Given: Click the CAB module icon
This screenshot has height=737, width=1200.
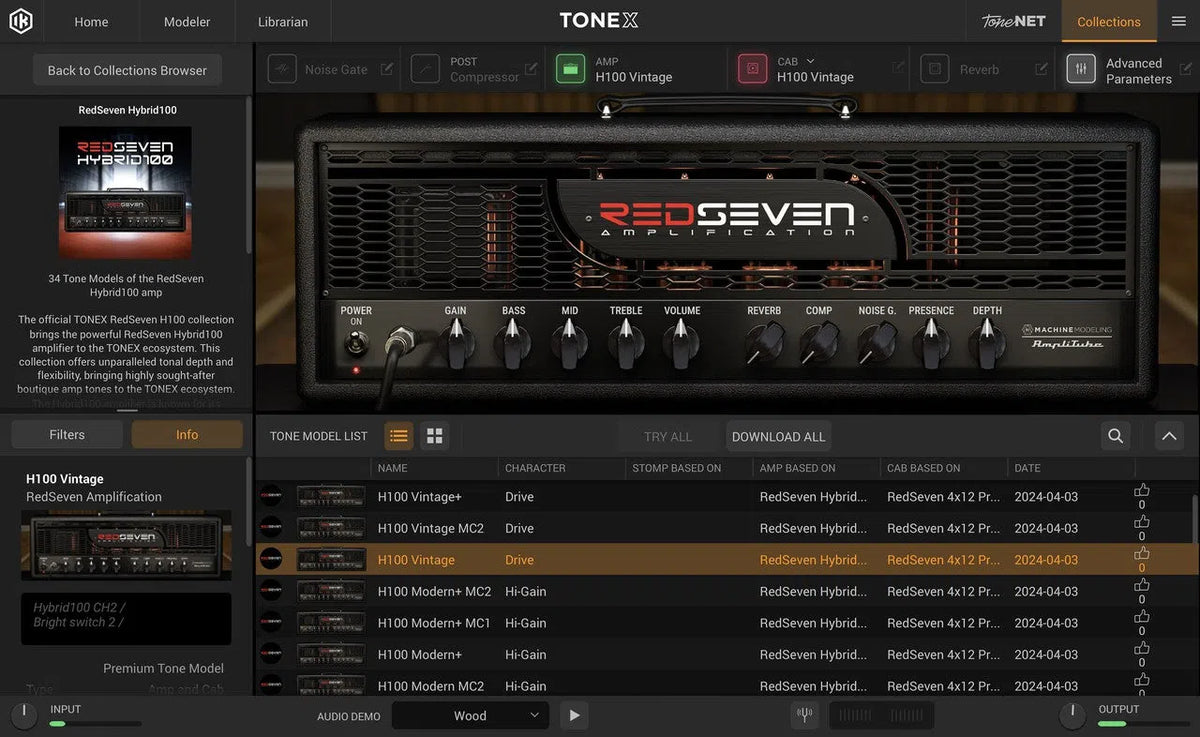Looking at the screenshot, I should (752, 68).
